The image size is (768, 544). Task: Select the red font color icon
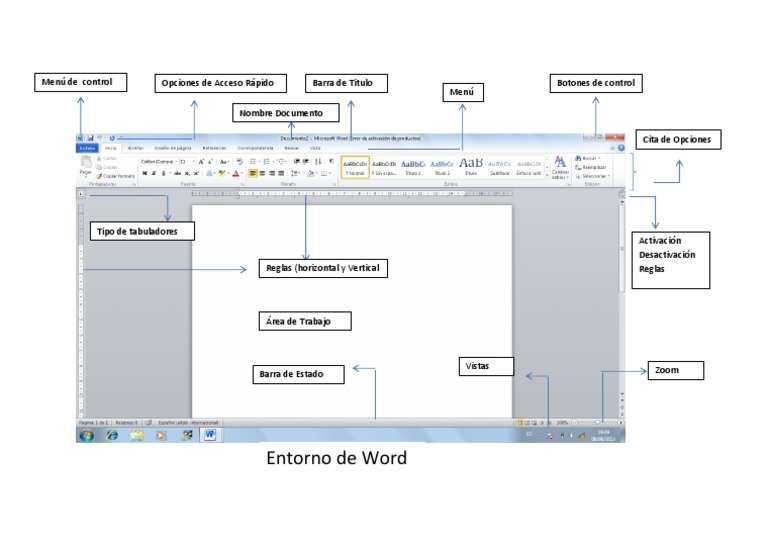tap(236, 173)
